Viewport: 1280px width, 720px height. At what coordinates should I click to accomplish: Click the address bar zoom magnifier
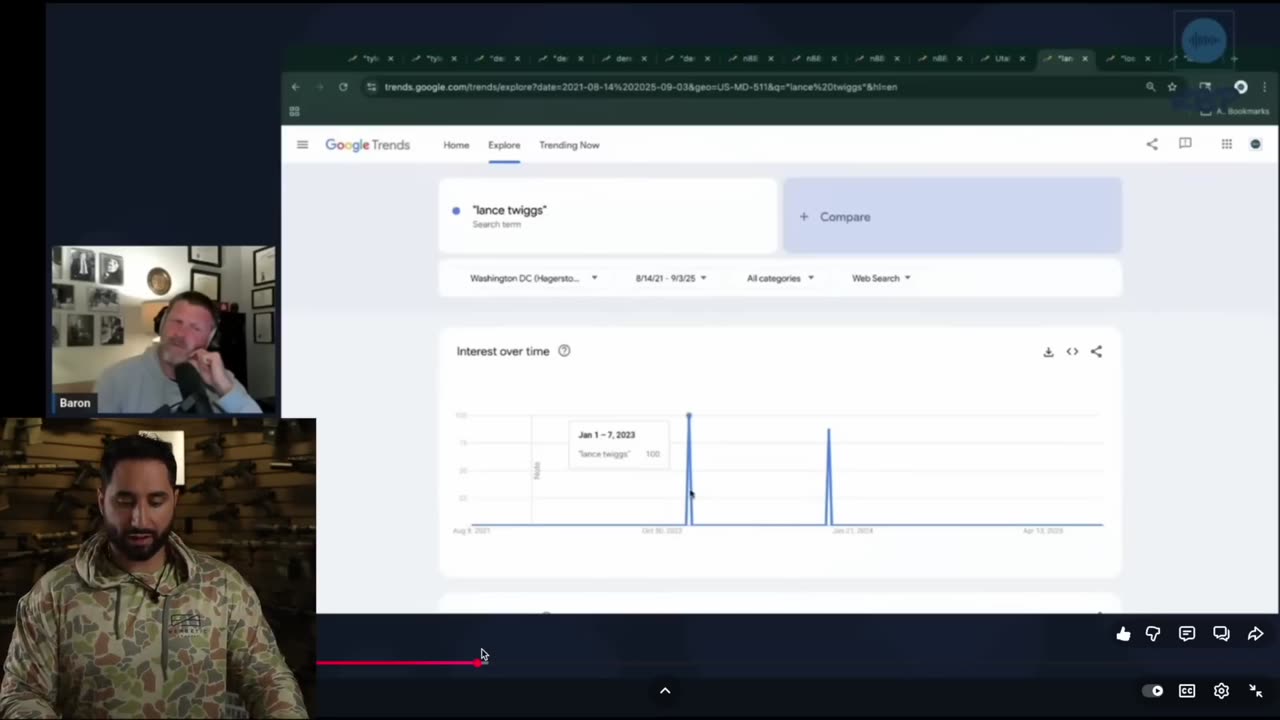click(1150, 87)
